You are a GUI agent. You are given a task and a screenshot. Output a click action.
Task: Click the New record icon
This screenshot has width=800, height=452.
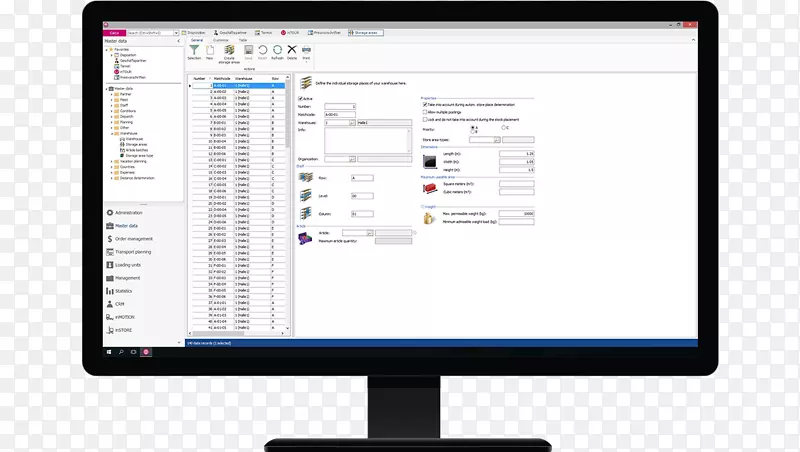pyautogui.click(x=211, y=50)
